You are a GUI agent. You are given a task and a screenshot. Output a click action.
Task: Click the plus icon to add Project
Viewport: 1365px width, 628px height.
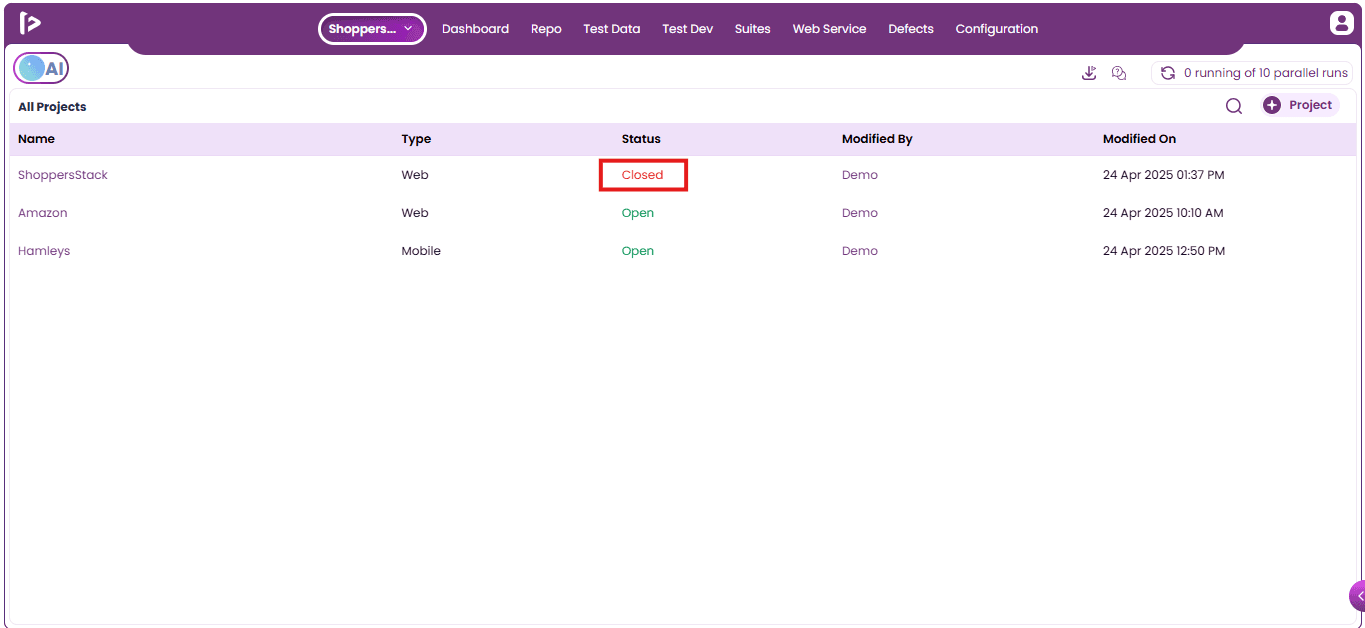1272,105
